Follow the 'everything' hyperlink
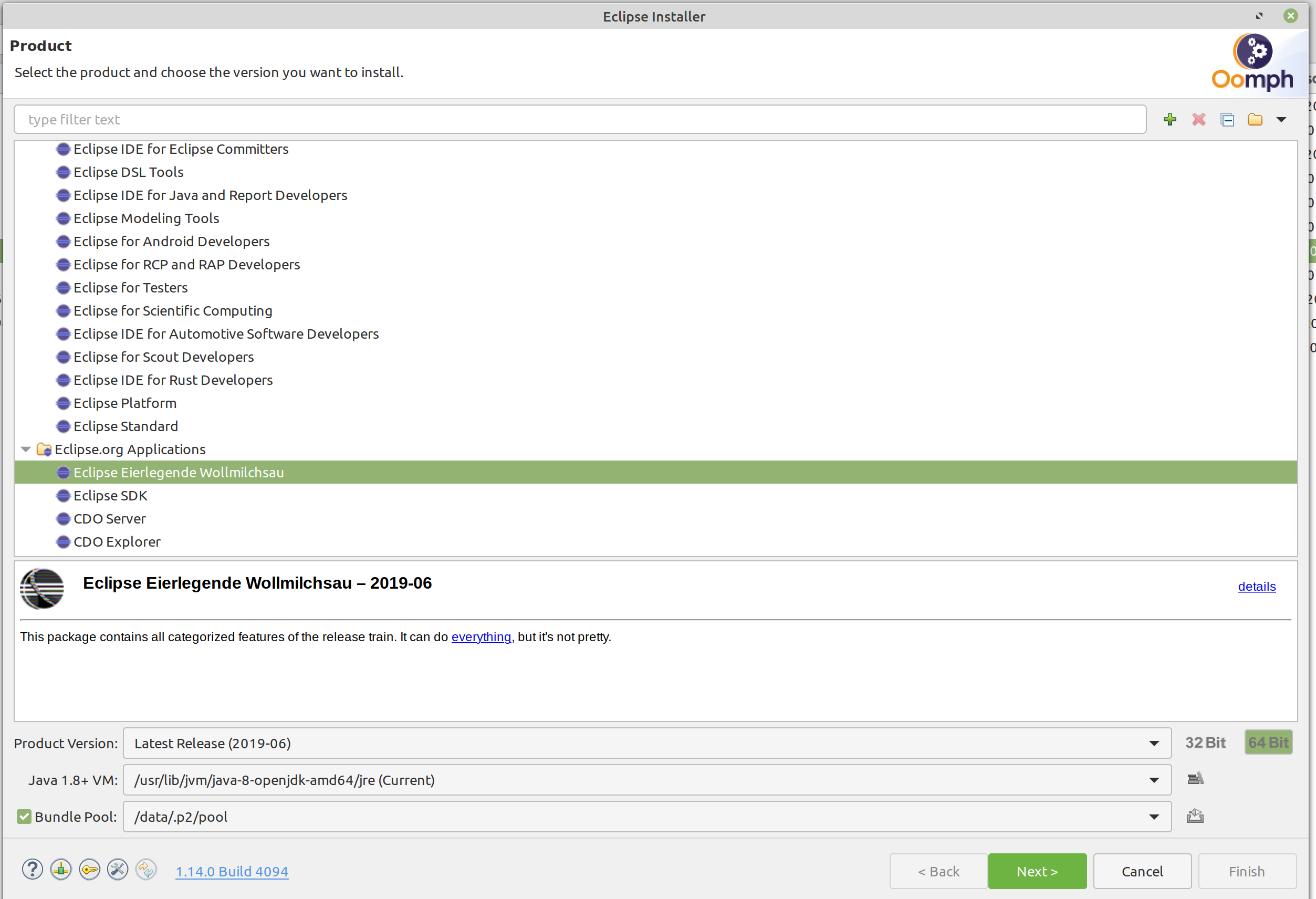The image size is (1316, 899). point(481,637)
